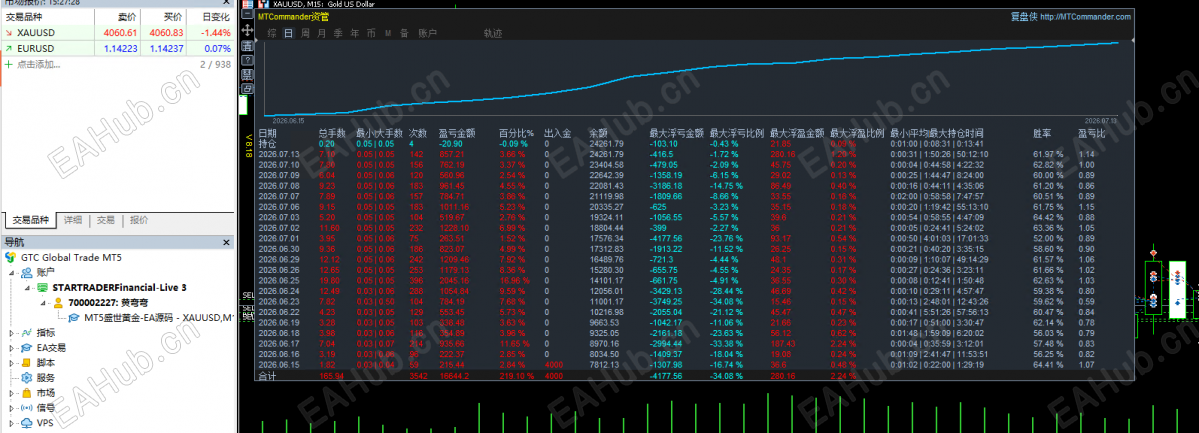
Task: Open the question-mark help icon in MTCommander sidebar
Action: (247, 60)
